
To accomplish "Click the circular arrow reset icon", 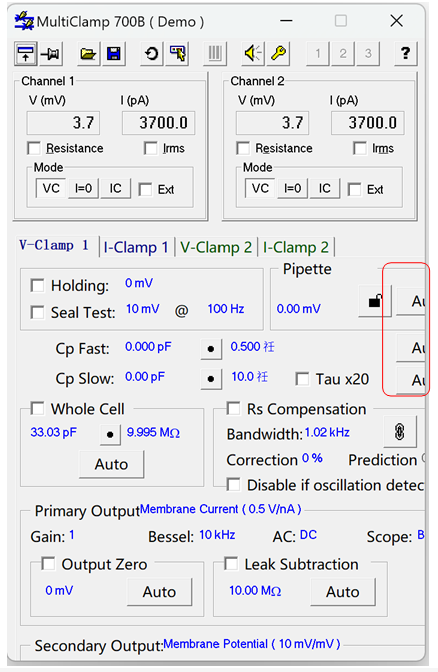I will click(x=151, y=54).
